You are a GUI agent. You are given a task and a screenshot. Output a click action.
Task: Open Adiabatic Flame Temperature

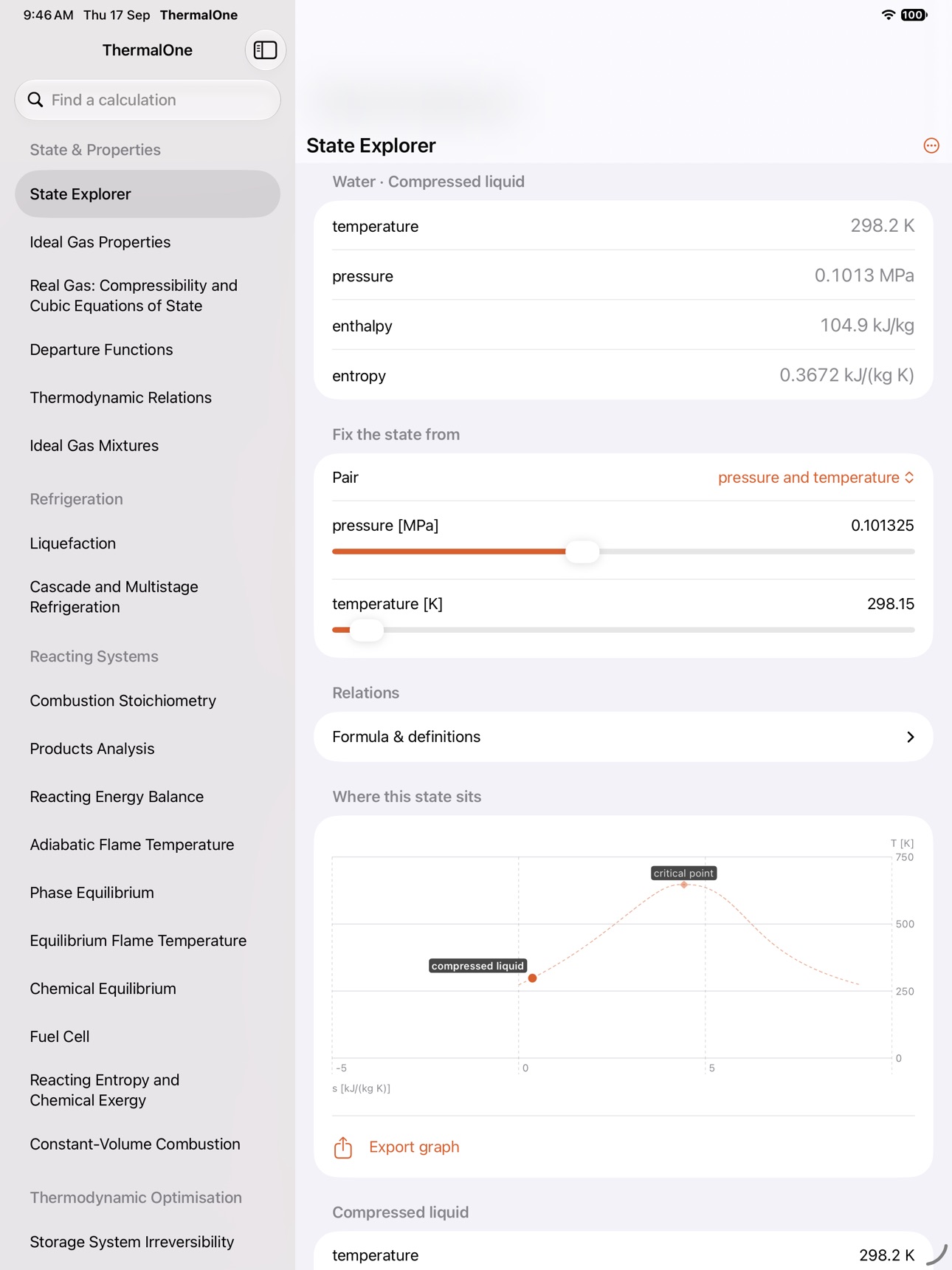coord(148,845)
